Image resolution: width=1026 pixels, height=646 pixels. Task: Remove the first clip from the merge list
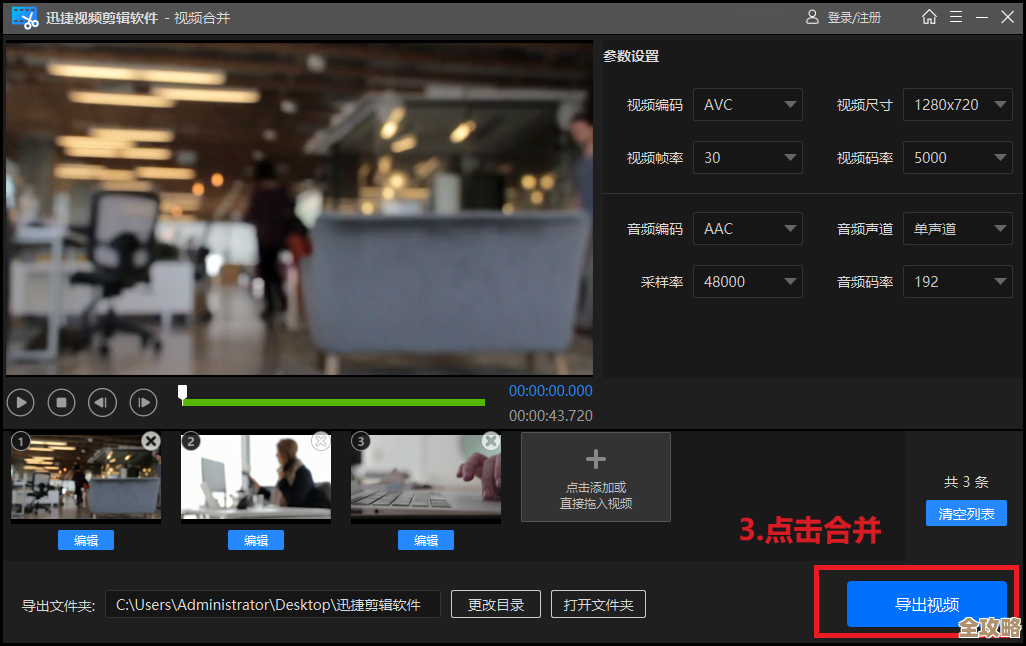(151, 440)
